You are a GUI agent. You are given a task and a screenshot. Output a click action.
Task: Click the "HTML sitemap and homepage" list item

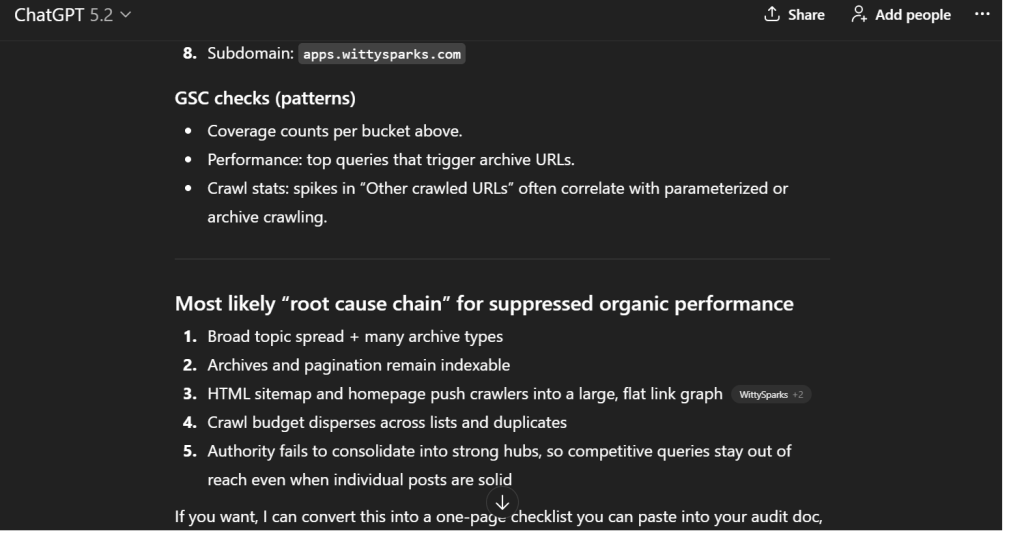(464, 394)
